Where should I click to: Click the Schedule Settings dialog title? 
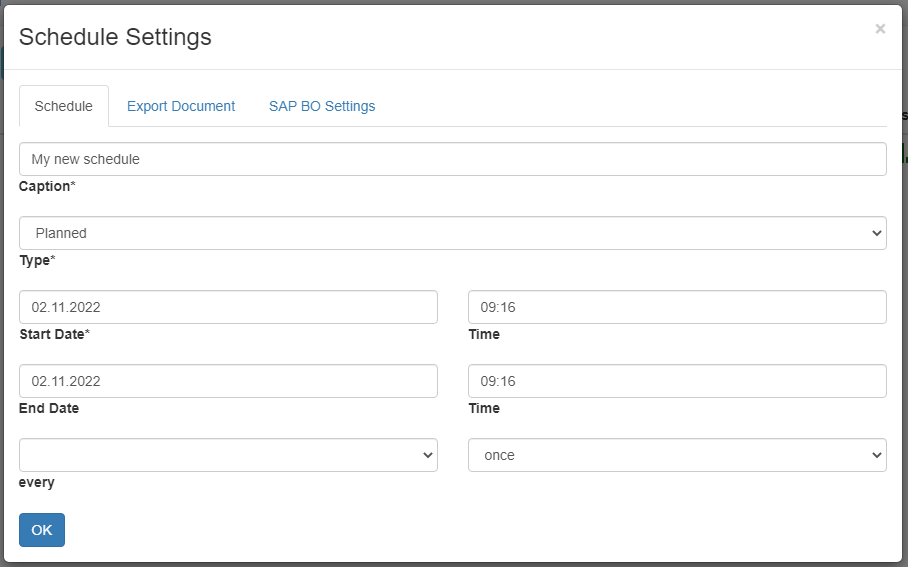tap(115, 37)
